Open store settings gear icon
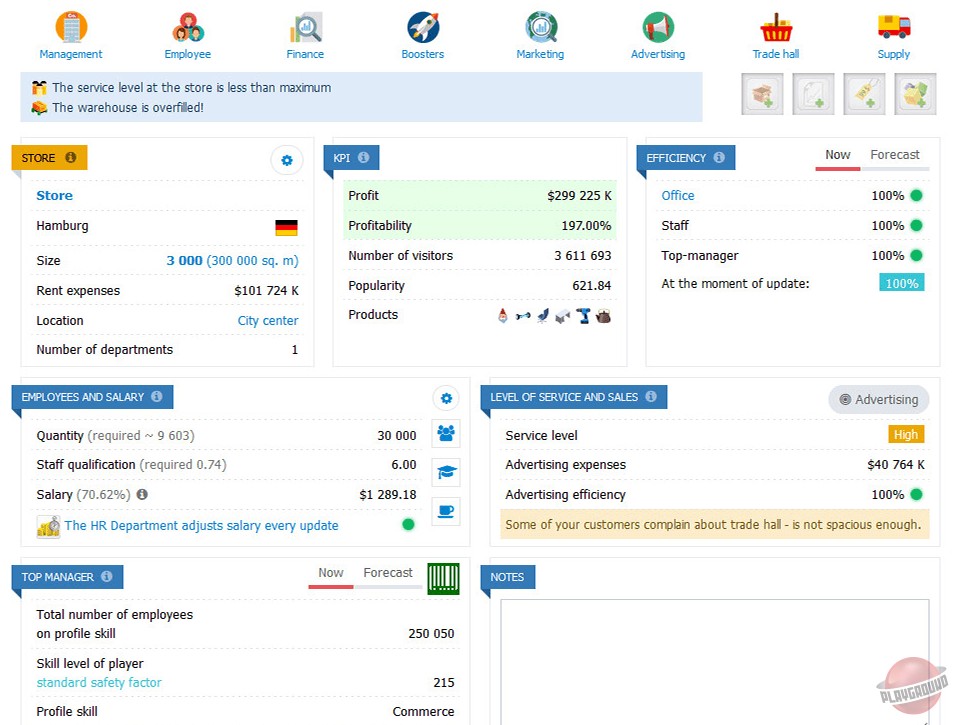The height and width of the screenshot is (725, 961). [287, 160]
